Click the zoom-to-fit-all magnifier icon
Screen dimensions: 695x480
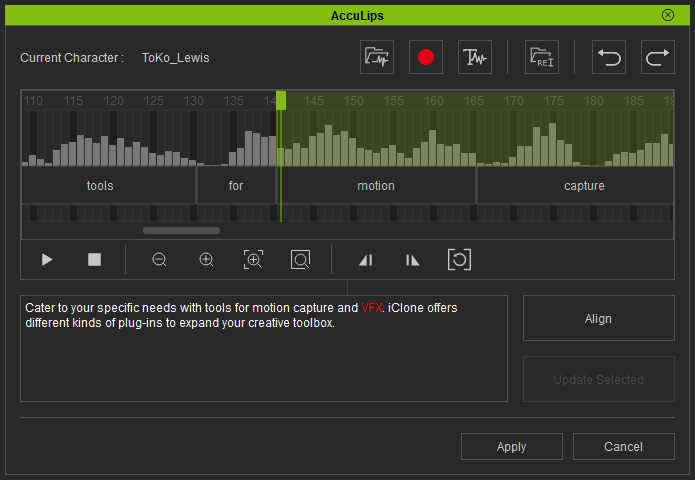(x=301, y=260)
